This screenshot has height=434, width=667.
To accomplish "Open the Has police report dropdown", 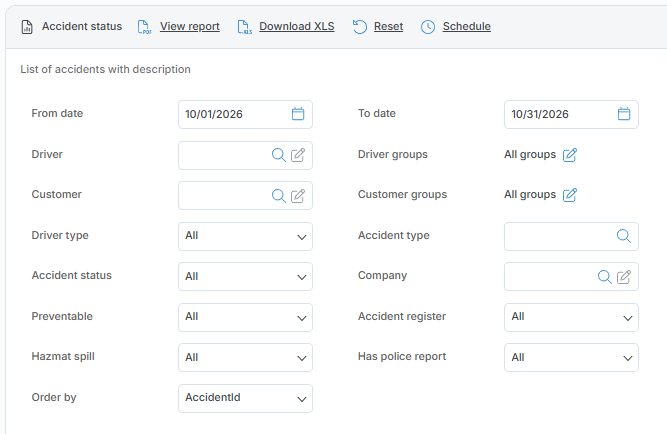I will point(571,357).
